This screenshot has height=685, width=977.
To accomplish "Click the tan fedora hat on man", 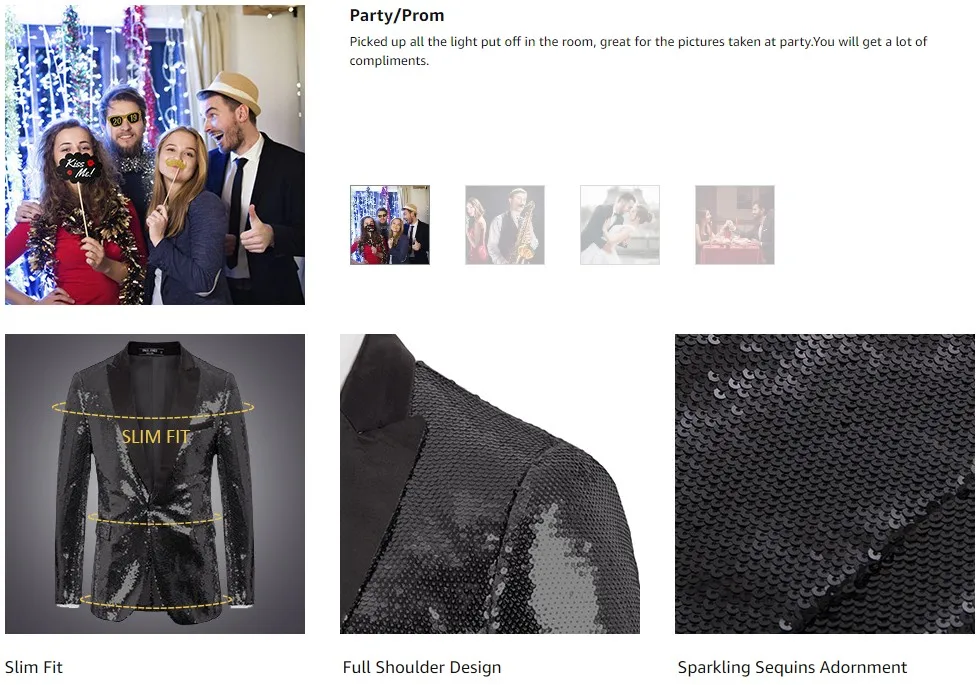I will pyautogui.click(x=231, y=92).
